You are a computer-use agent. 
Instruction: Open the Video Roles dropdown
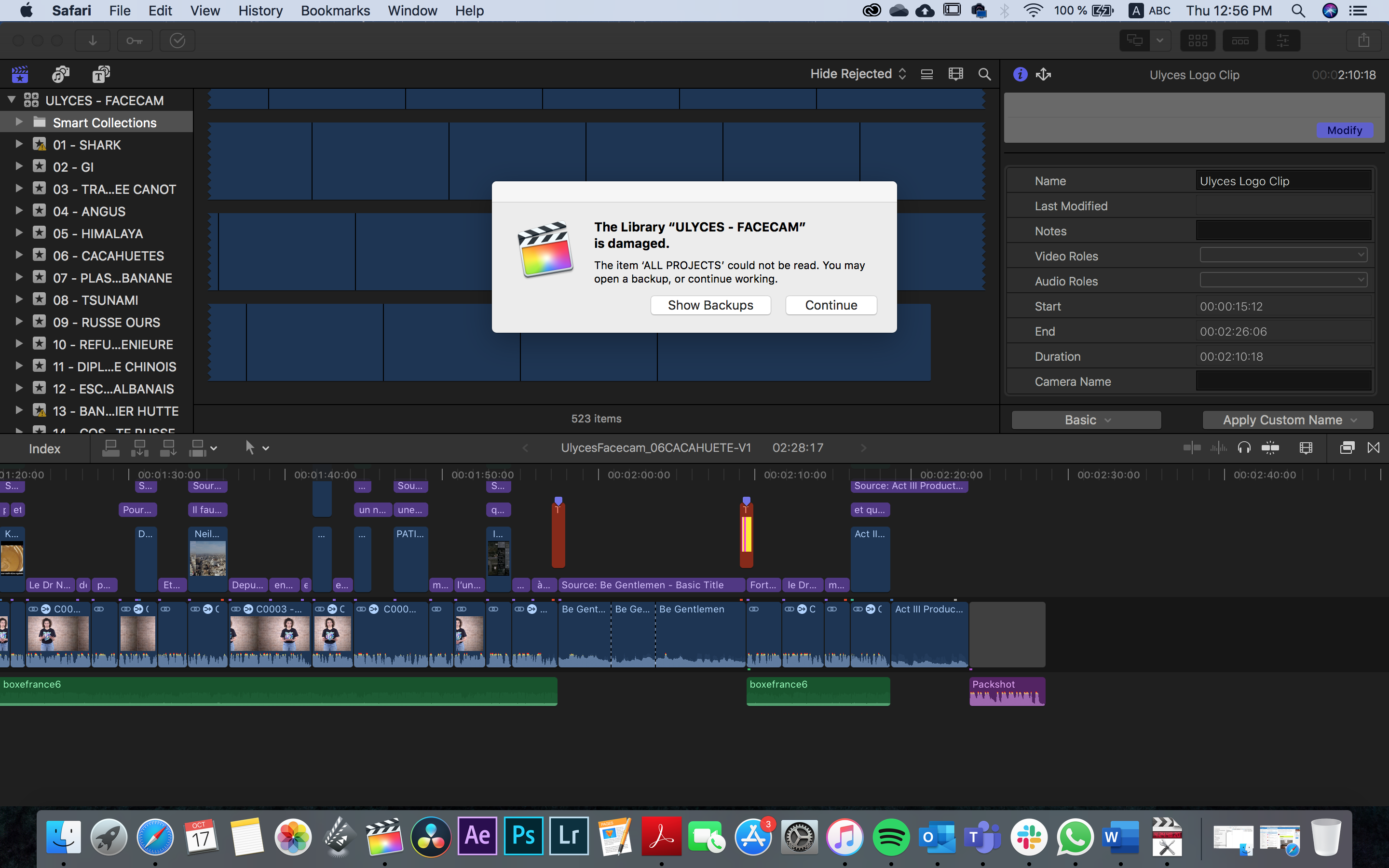coord(1283,256)
